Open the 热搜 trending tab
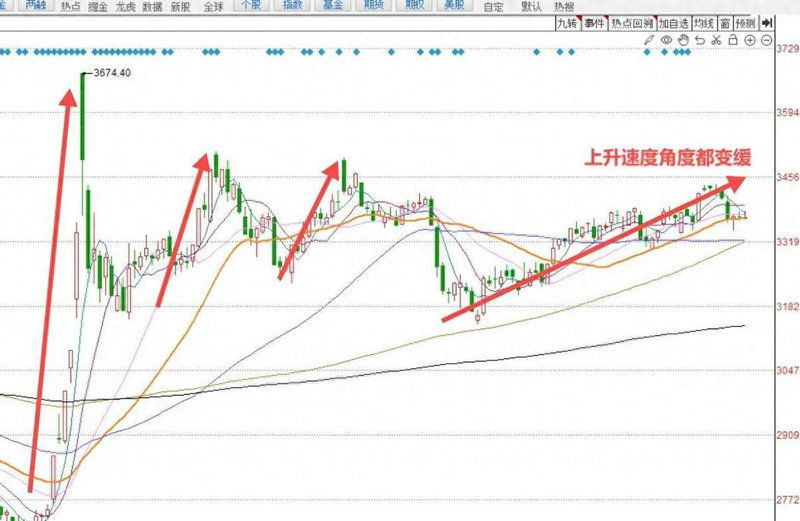The image size is (800, 521). coord(564,7)
